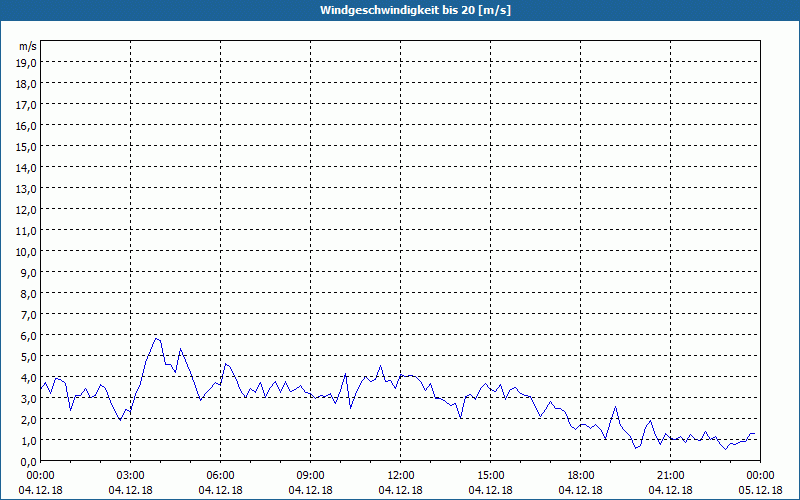Select the 18:00 time label

coord(581,476)
